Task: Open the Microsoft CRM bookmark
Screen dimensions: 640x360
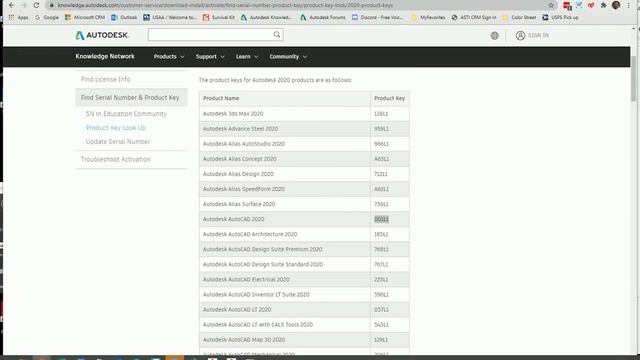Action: coord(85,18)
